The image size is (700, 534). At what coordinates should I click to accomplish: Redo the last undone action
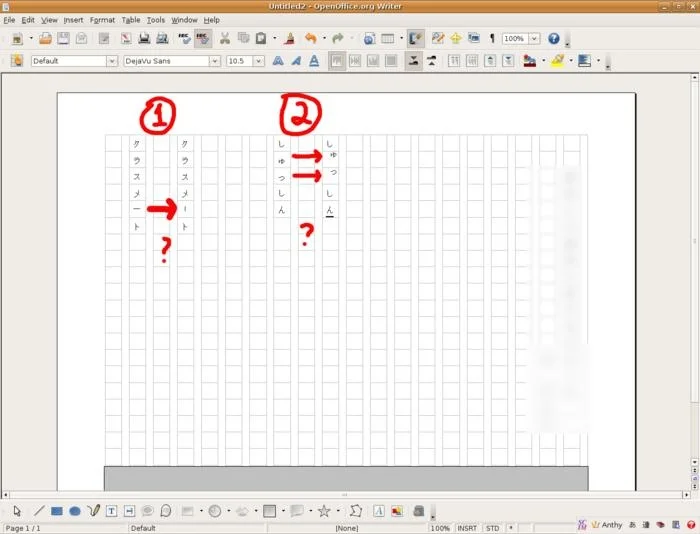tap(338, 39)
